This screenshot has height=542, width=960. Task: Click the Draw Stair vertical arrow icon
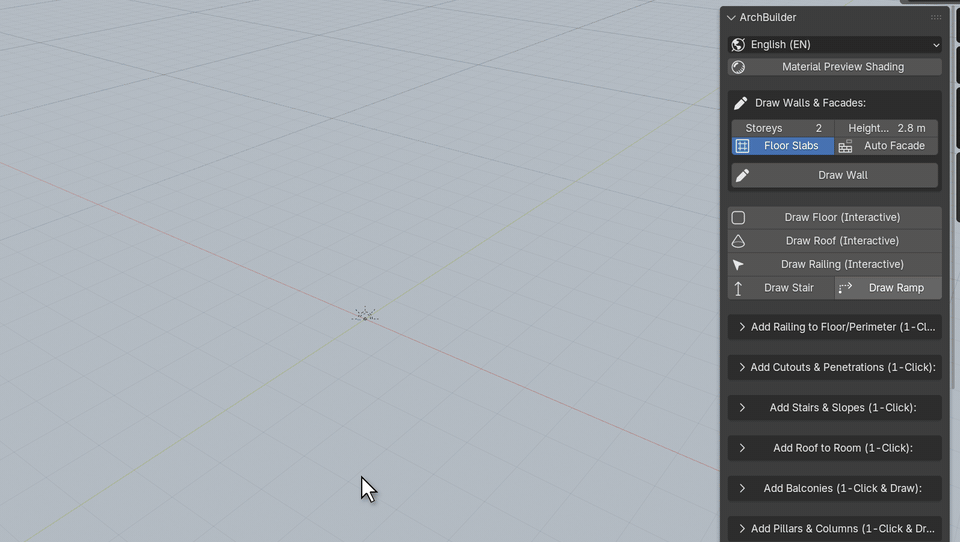point(738,288)
